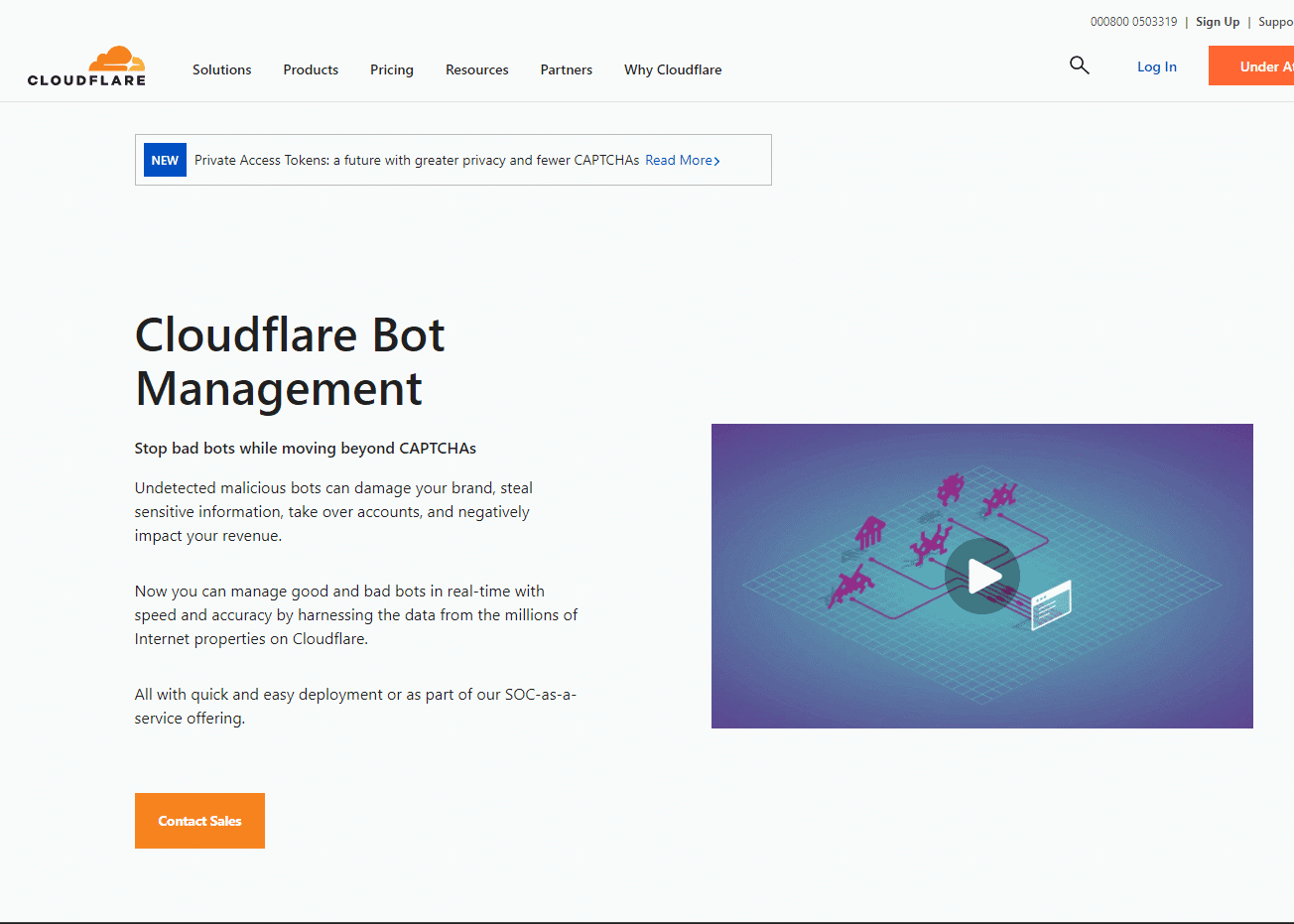Expand the Solutions menu
1294x924 pixels.
coord(221,69)
